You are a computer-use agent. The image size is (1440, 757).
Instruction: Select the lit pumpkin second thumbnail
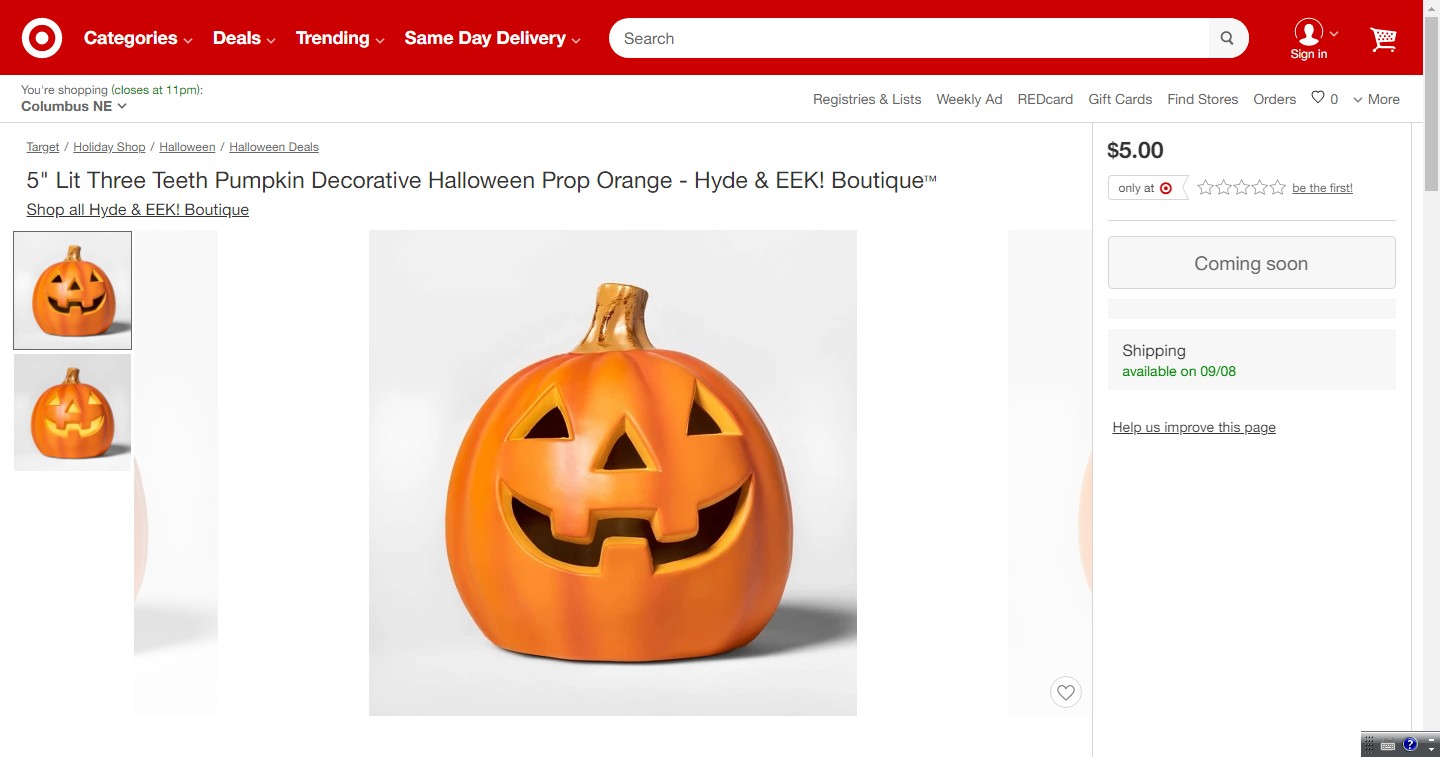click(x=72, y=412)
